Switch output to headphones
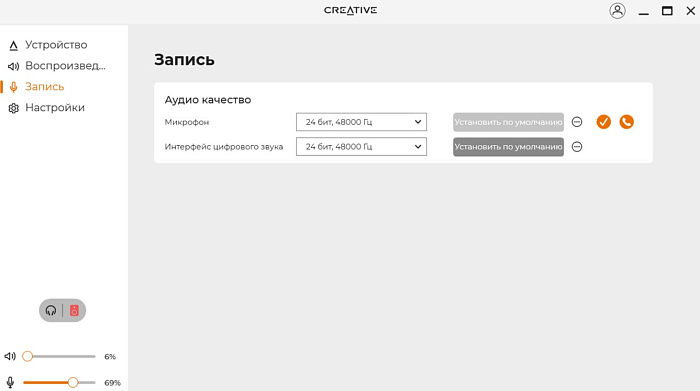The image size is (700, 391). pyautogui.click(x=51, y=310)
